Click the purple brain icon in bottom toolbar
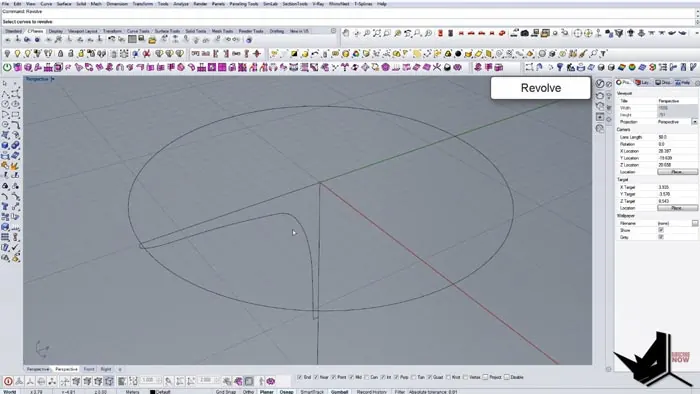Viewport: 700px width, 394px height. tap(271, 381)
